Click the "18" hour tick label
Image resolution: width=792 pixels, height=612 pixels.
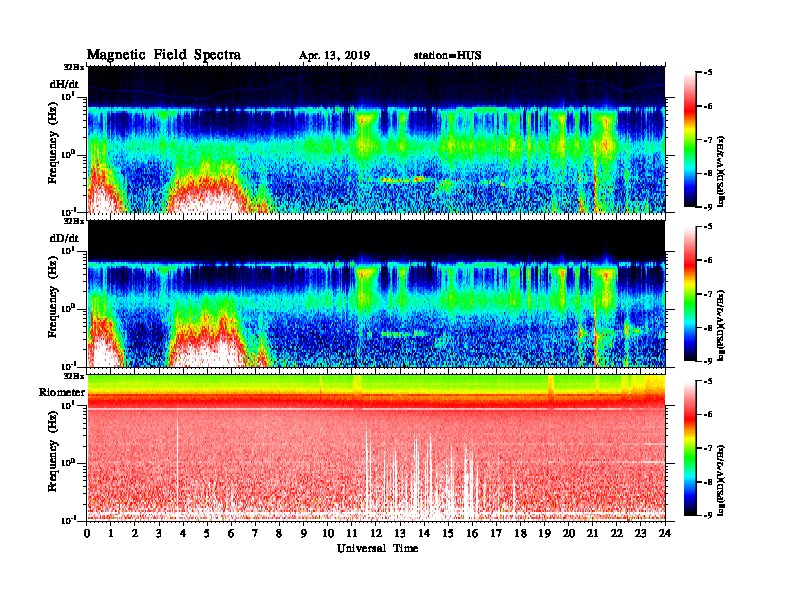click(x=520, y=533)
